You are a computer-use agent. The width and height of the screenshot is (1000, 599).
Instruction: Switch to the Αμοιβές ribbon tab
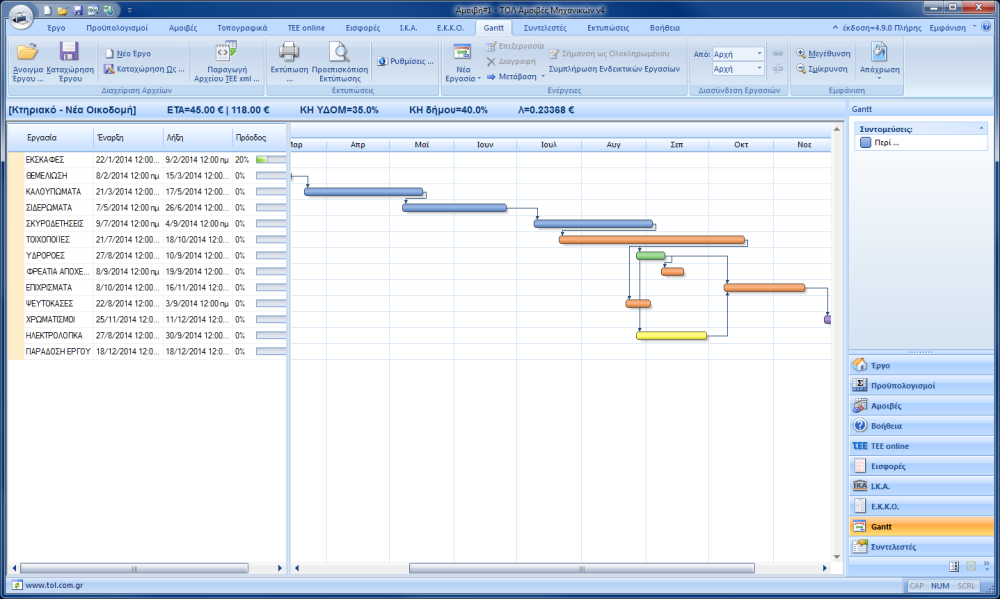point(183,28)
